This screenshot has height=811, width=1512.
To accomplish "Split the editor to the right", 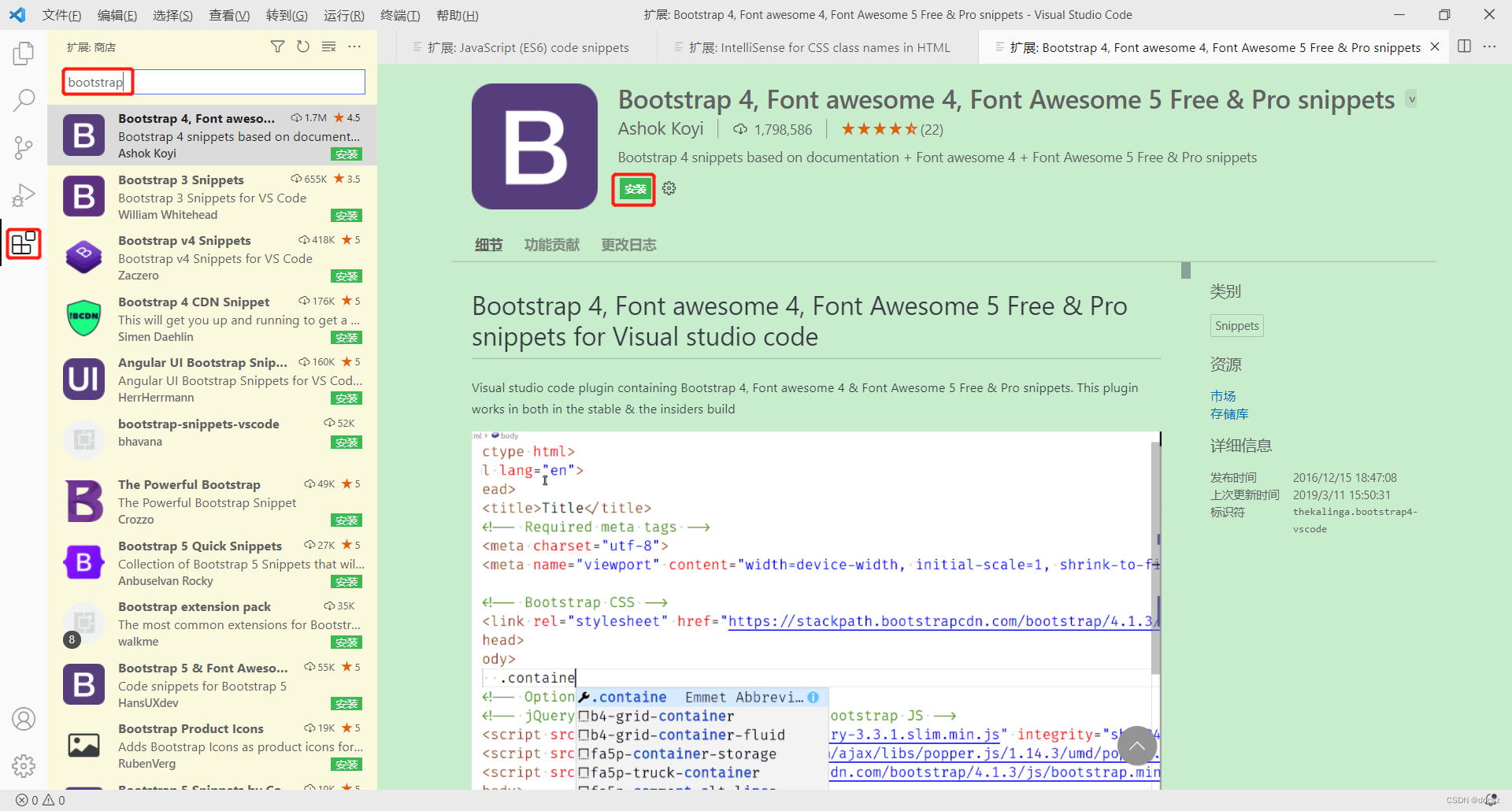I will (1464, 47).
